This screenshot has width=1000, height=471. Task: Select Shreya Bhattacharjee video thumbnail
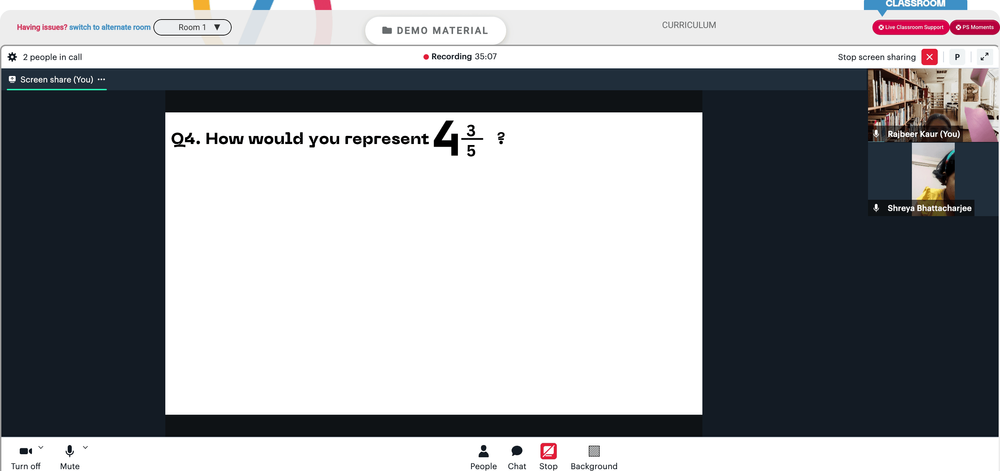(933, 179)
